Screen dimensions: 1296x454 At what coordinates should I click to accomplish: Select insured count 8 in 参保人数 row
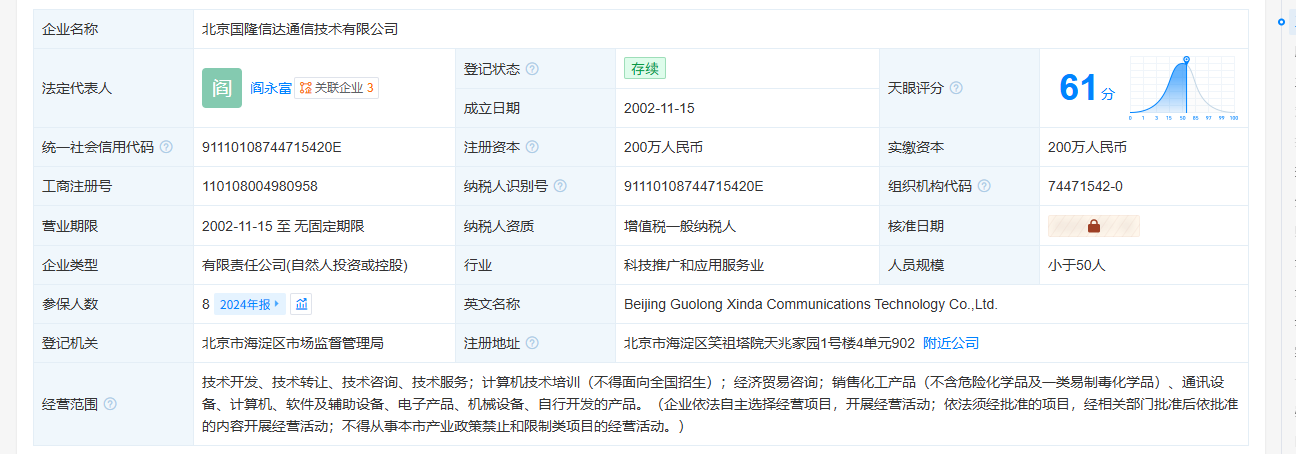(206, 304)
